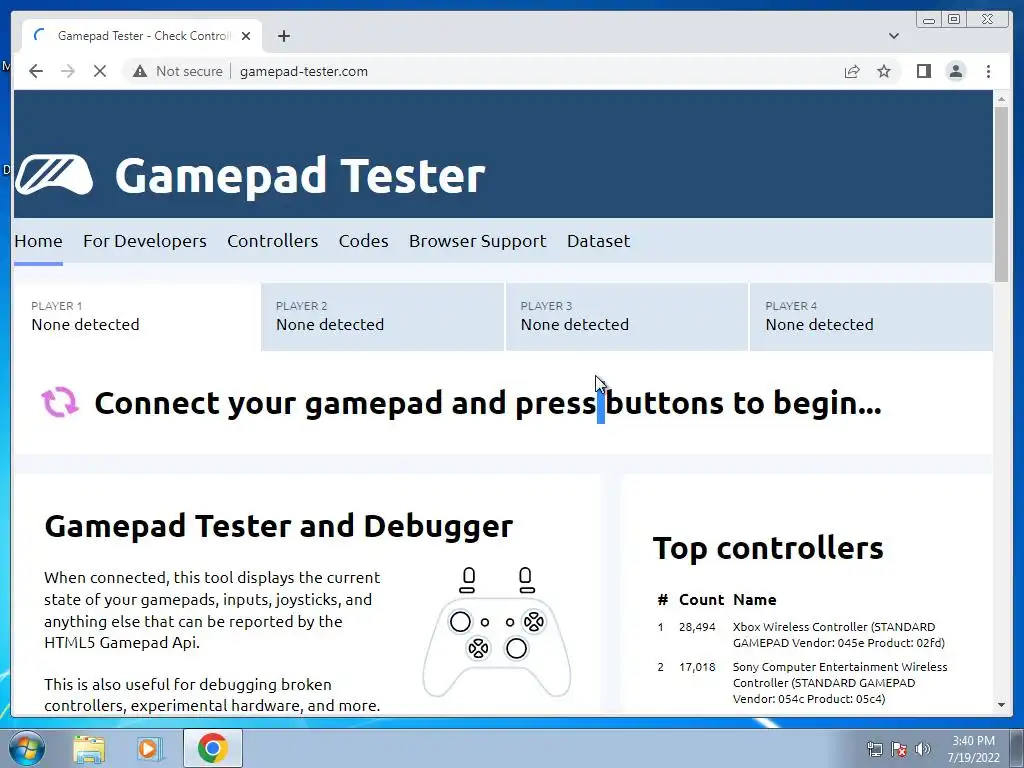Go back with the browser back arrow

click(36, 71)
